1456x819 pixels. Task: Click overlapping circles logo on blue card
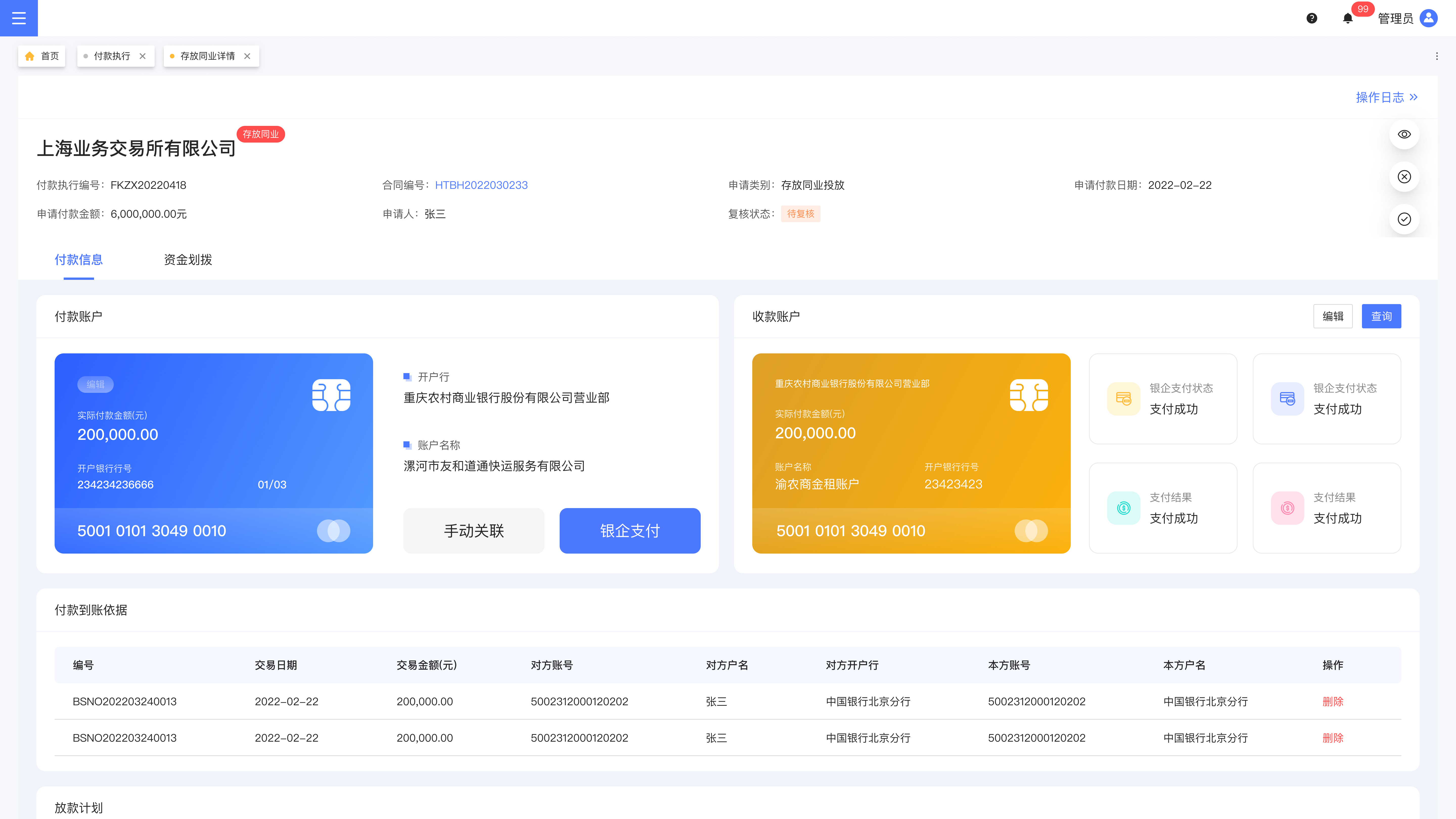333,531
